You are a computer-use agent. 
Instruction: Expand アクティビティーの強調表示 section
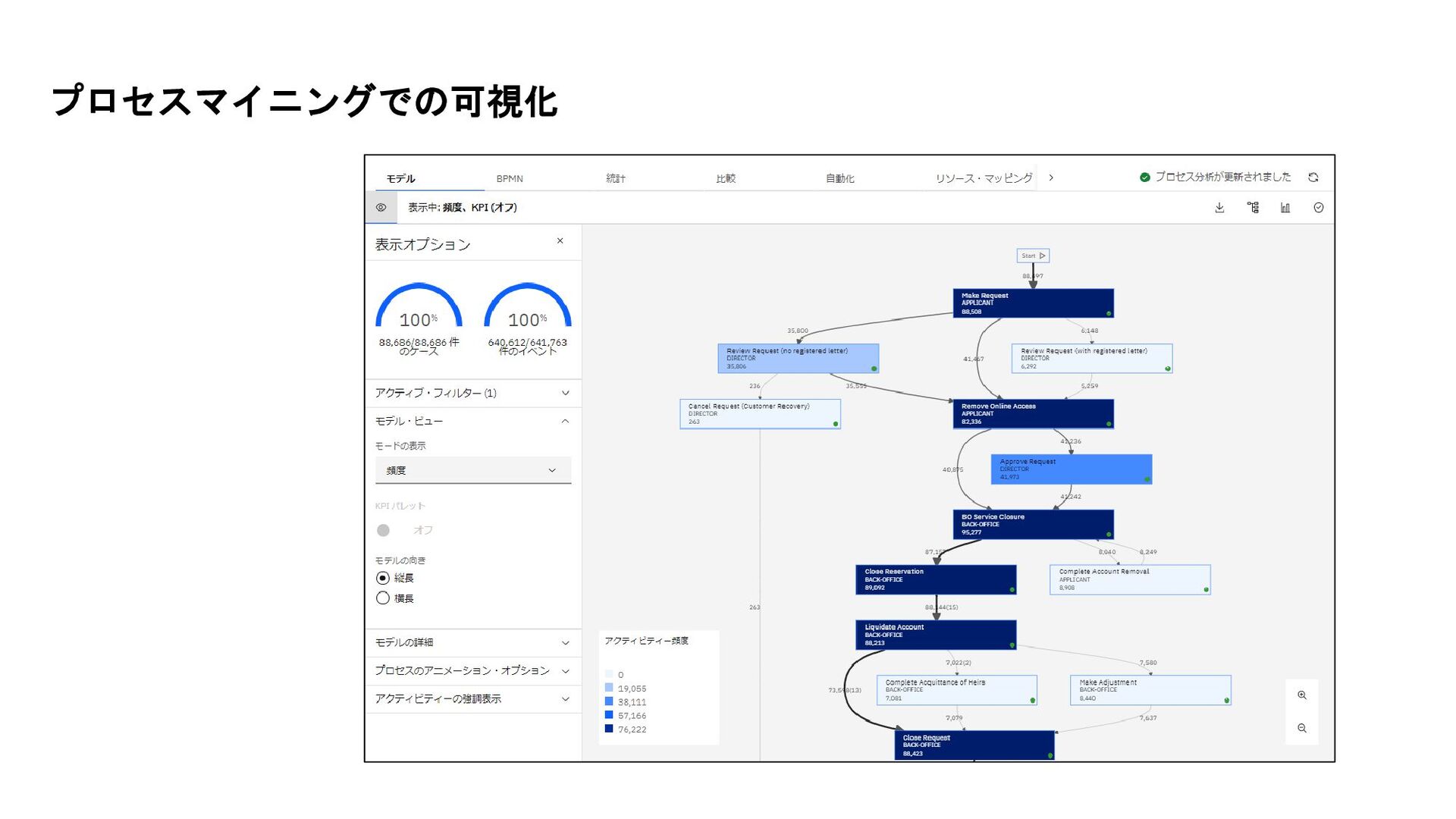pos(473,699)
